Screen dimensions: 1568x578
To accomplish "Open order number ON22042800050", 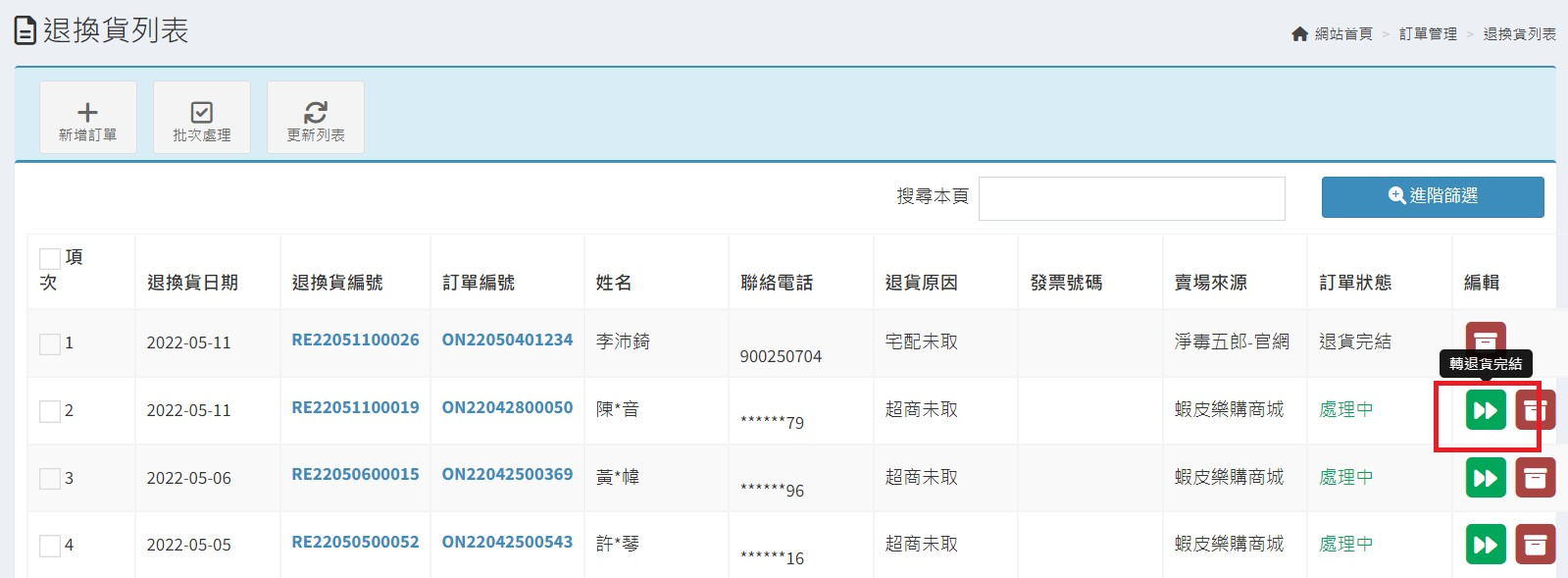I will pyautogui.click(x=507, y=407).
